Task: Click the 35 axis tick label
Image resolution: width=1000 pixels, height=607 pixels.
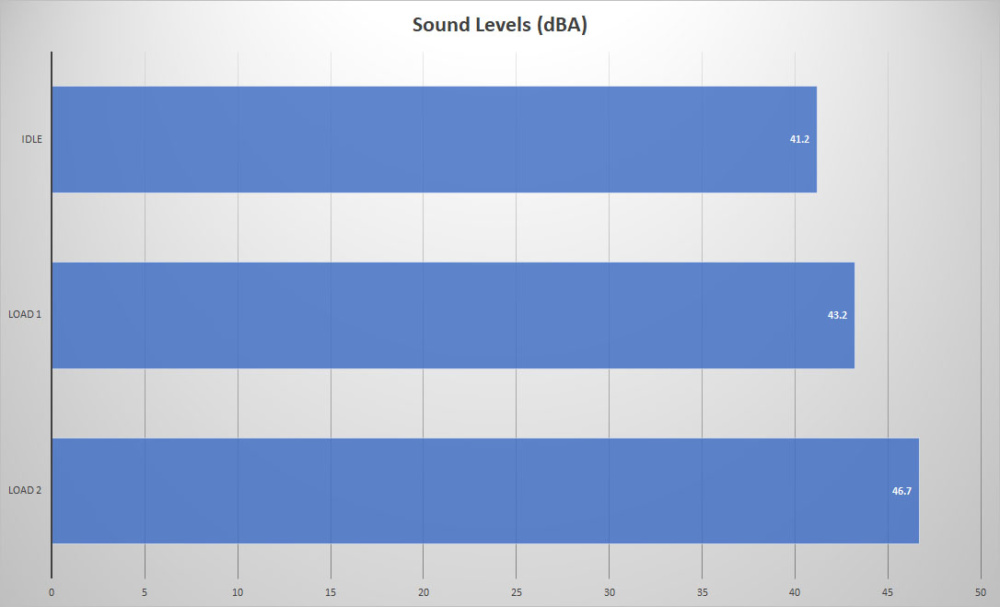Action: [702, 592]
